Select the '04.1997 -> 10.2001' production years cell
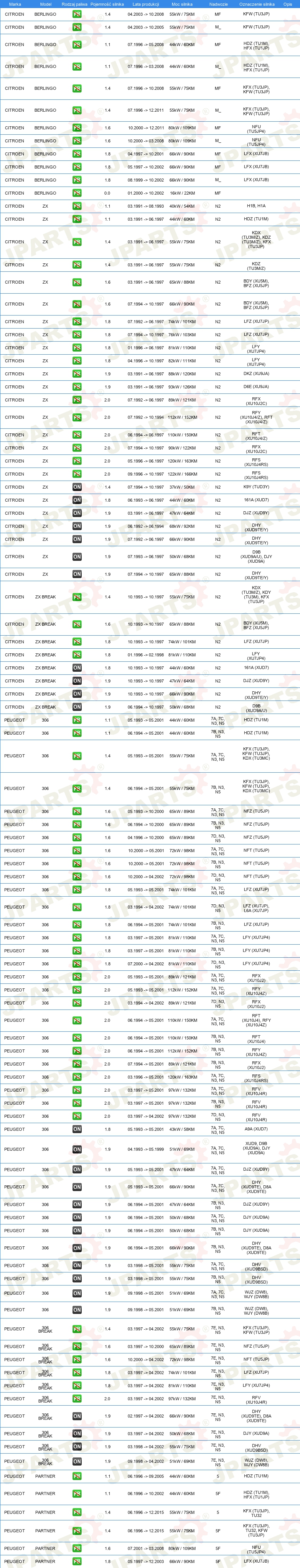This screenshot has width=300, height=1568. 145,154
